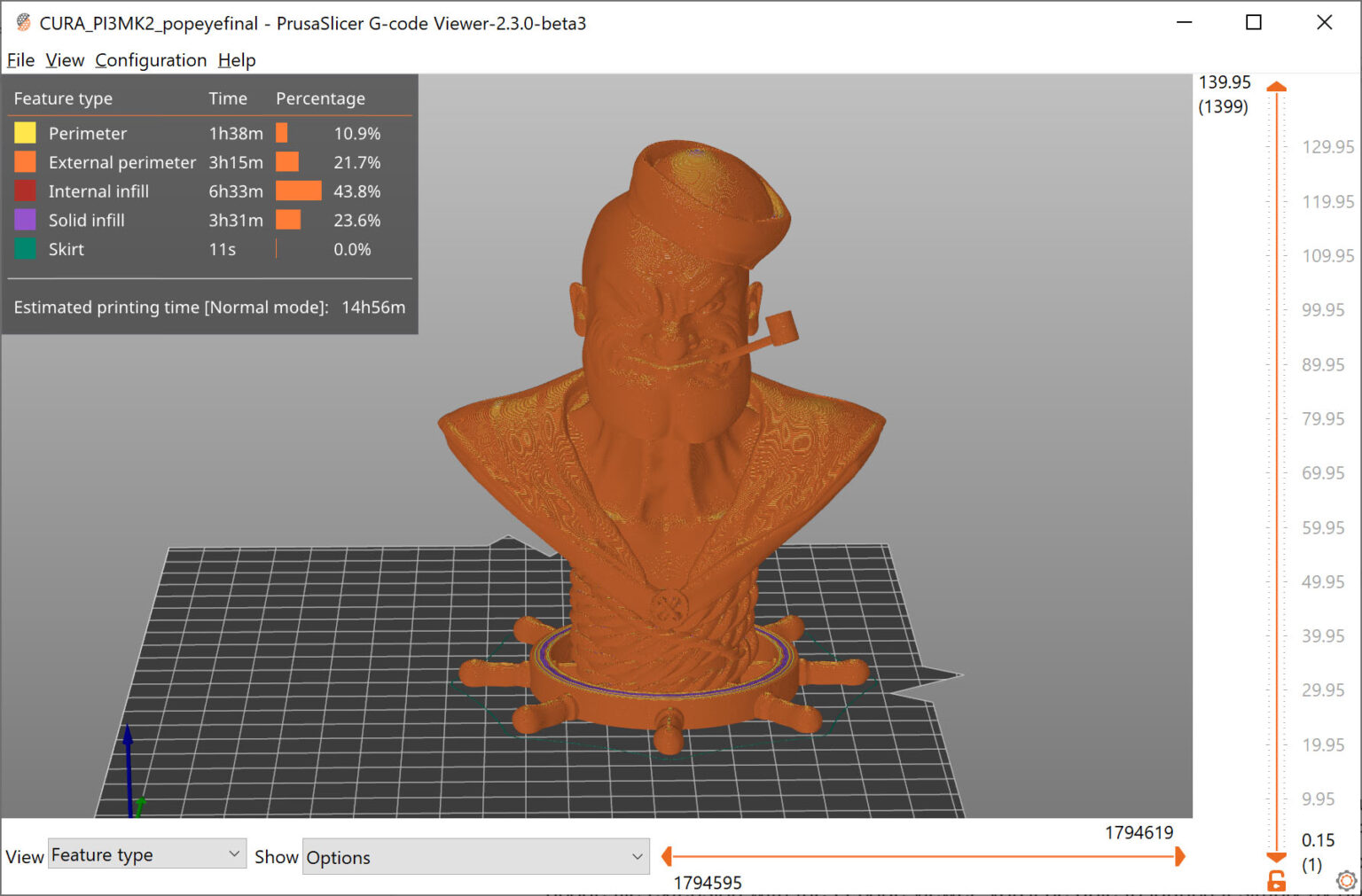Screen dimensions: 1362x896
Task: Click the 1794619 position value above the slider
Action: 1138,832
